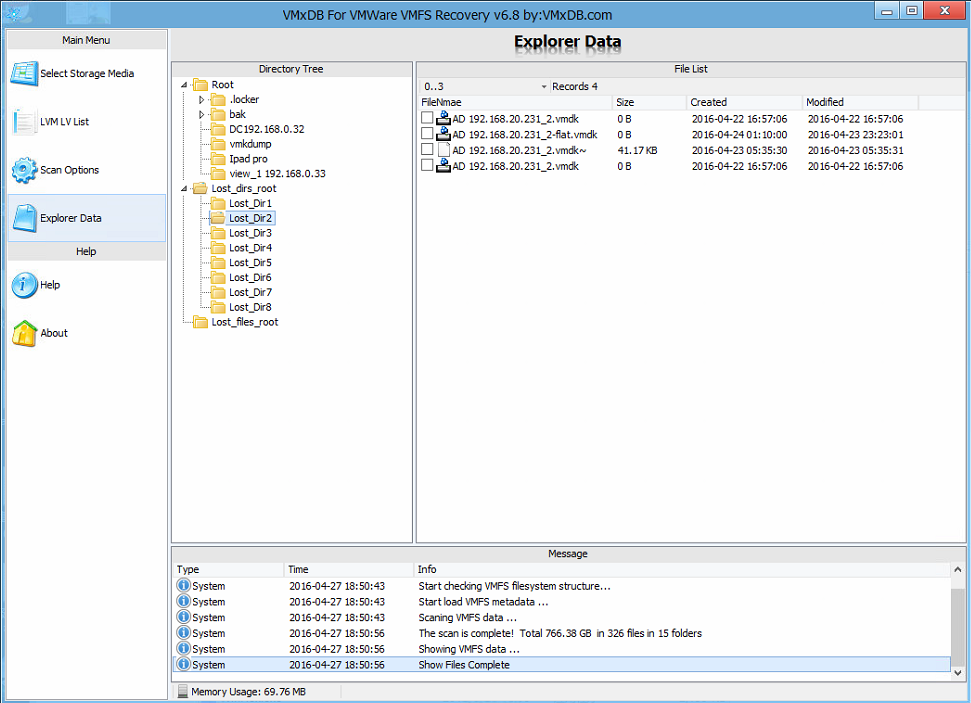
Task: Select view_1 192.168.0.33 folder
Action: pyautogui.click(x=277, y=174)
